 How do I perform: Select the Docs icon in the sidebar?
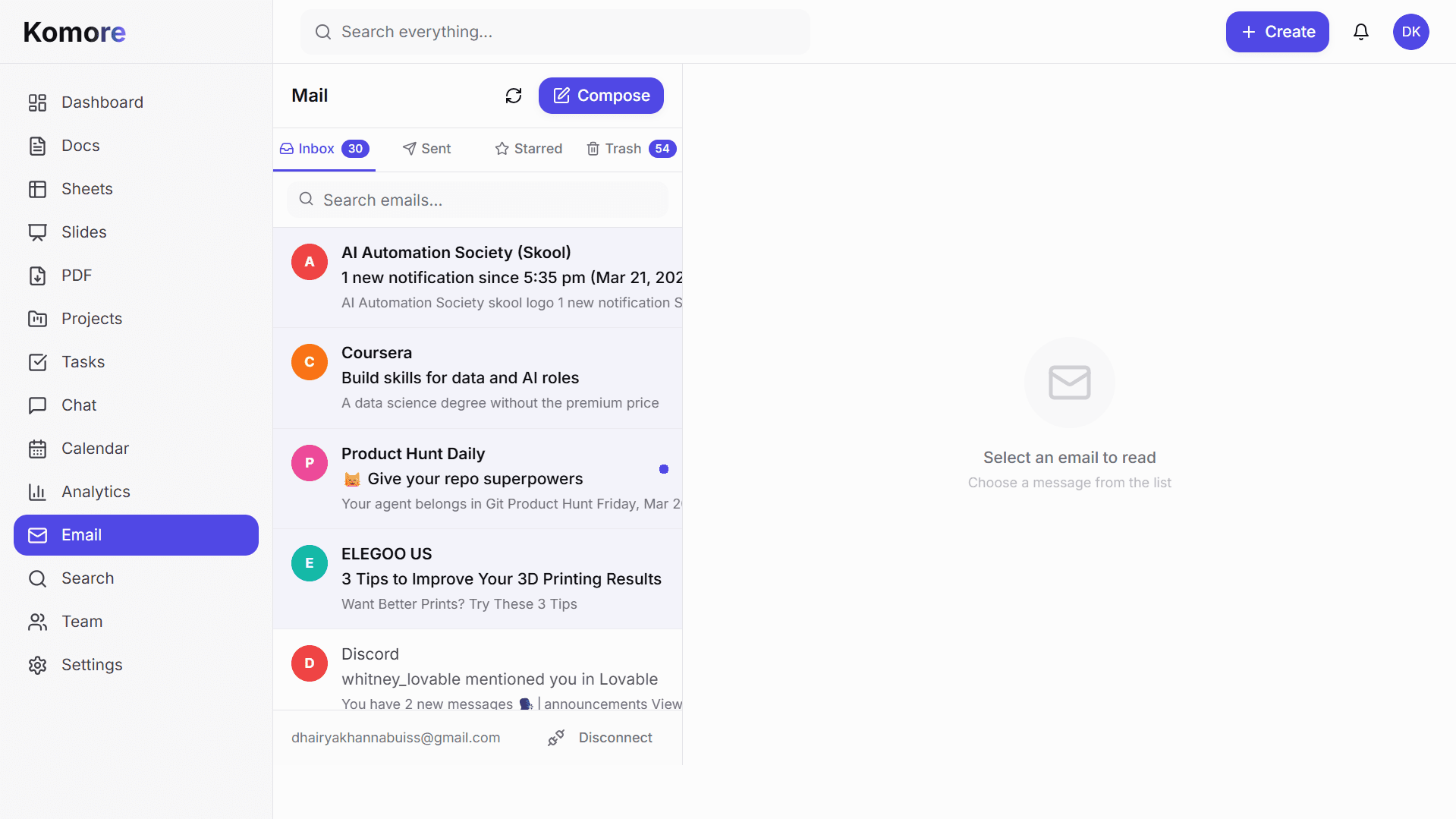pyautogui.click(x=38, y=145)
